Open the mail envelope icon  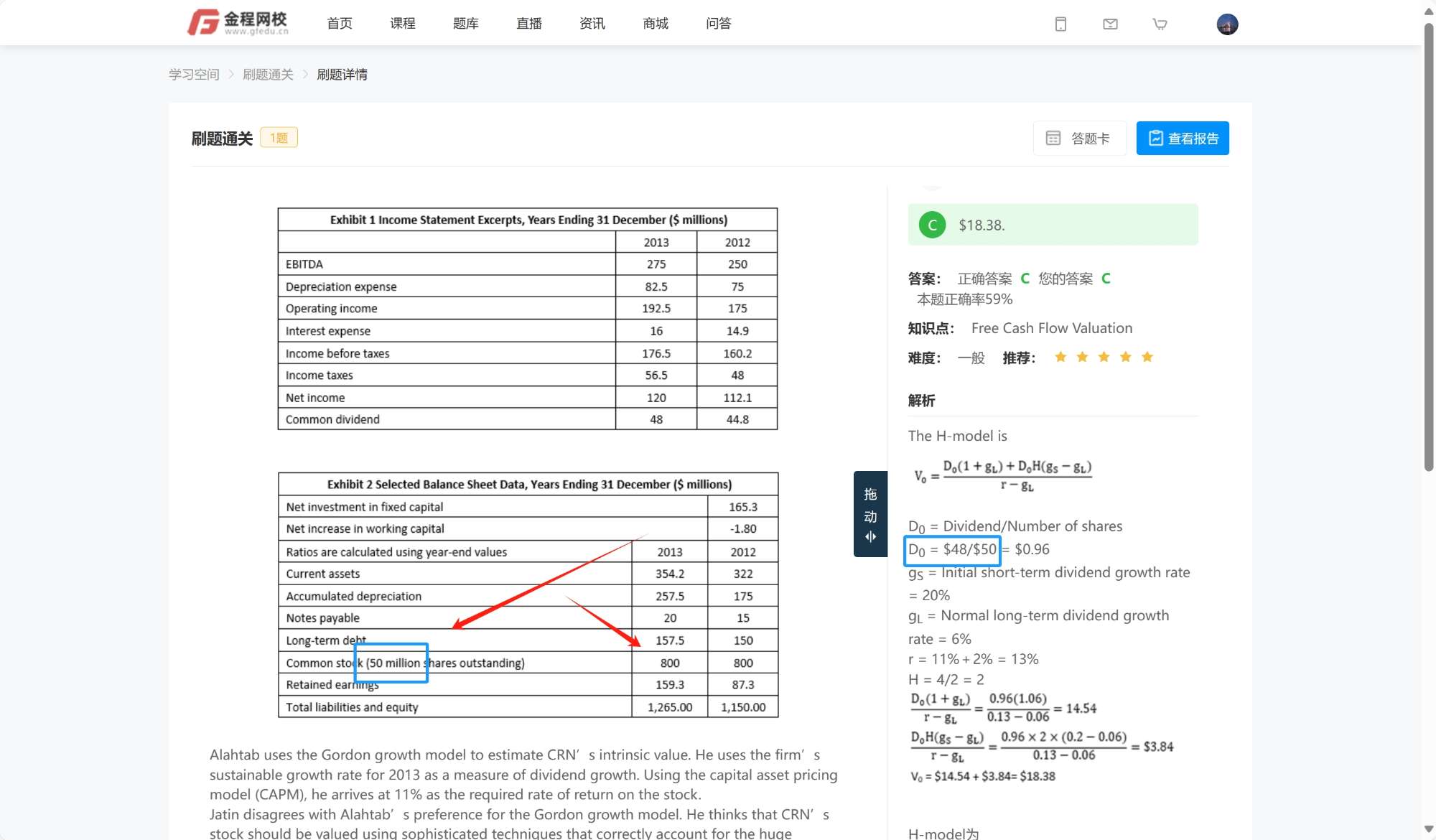(1110, 24)
